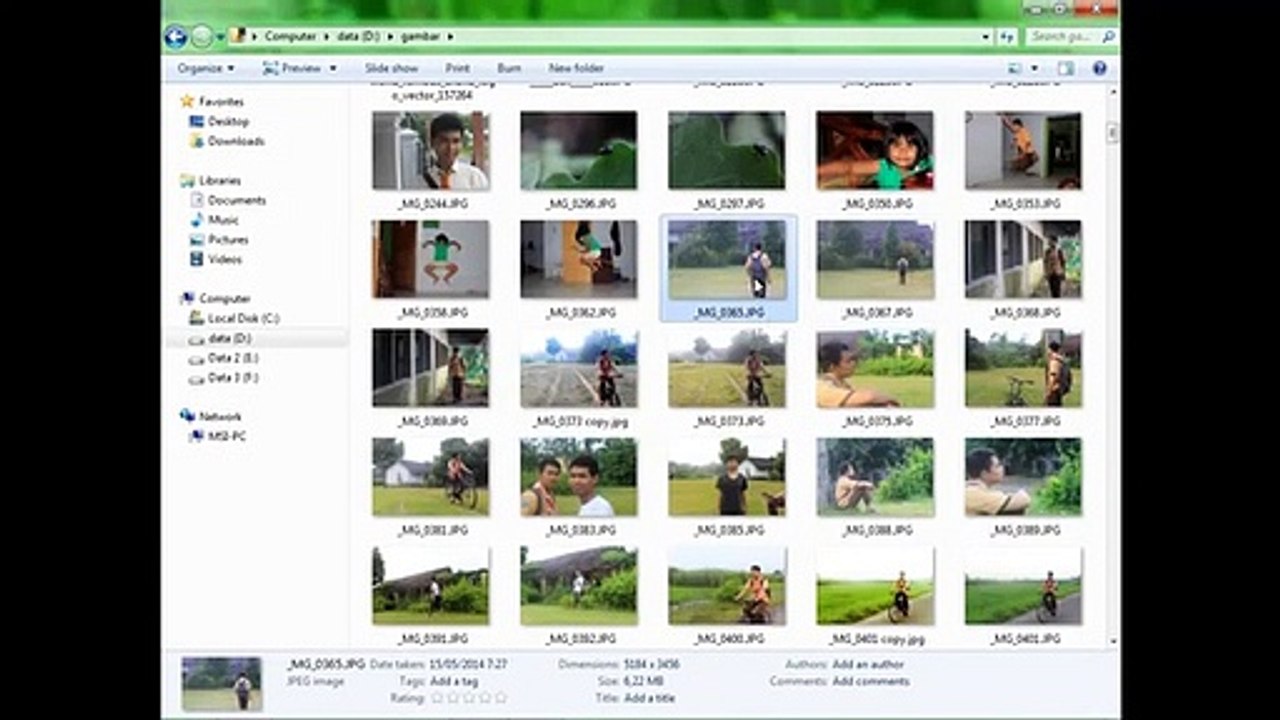Select Libraries in navigation pane

[211, 181]
